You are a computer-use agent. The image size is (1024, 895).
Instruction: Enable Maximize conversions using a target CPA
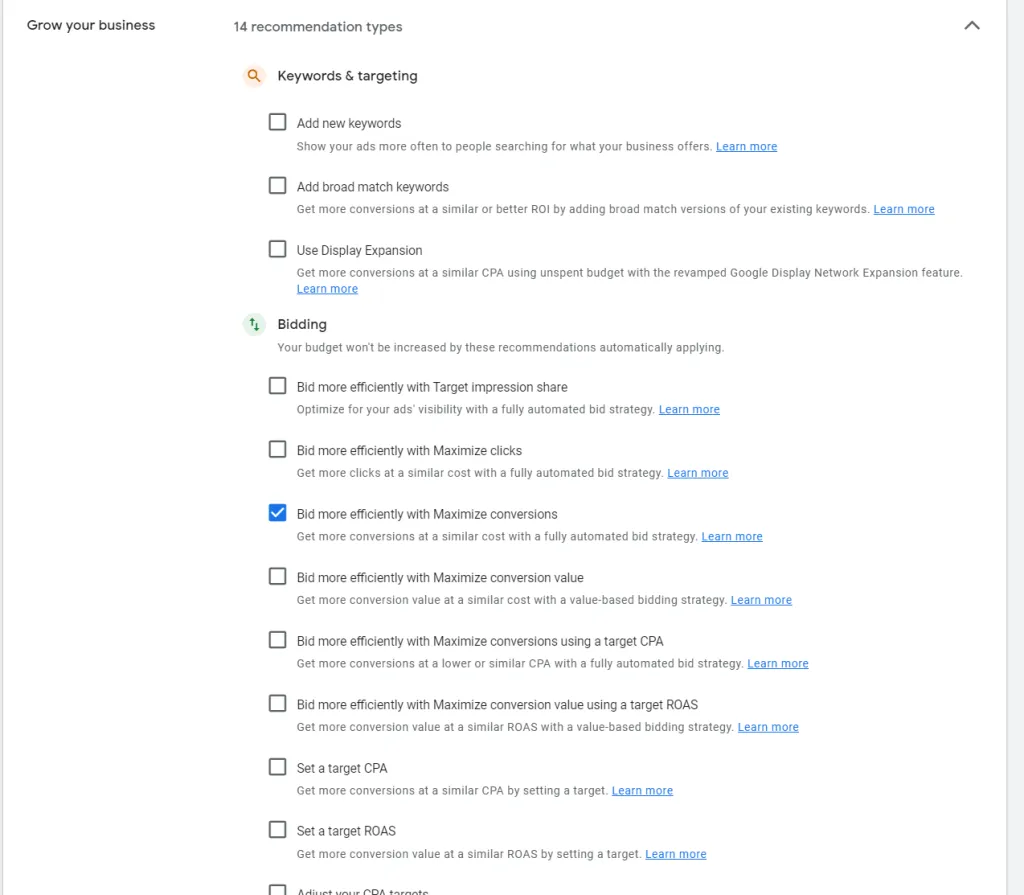277,640
